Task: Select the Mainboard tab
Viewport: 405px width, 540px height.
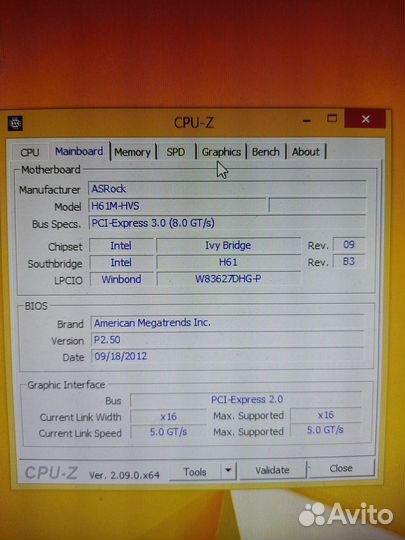Action: point(79,152)
